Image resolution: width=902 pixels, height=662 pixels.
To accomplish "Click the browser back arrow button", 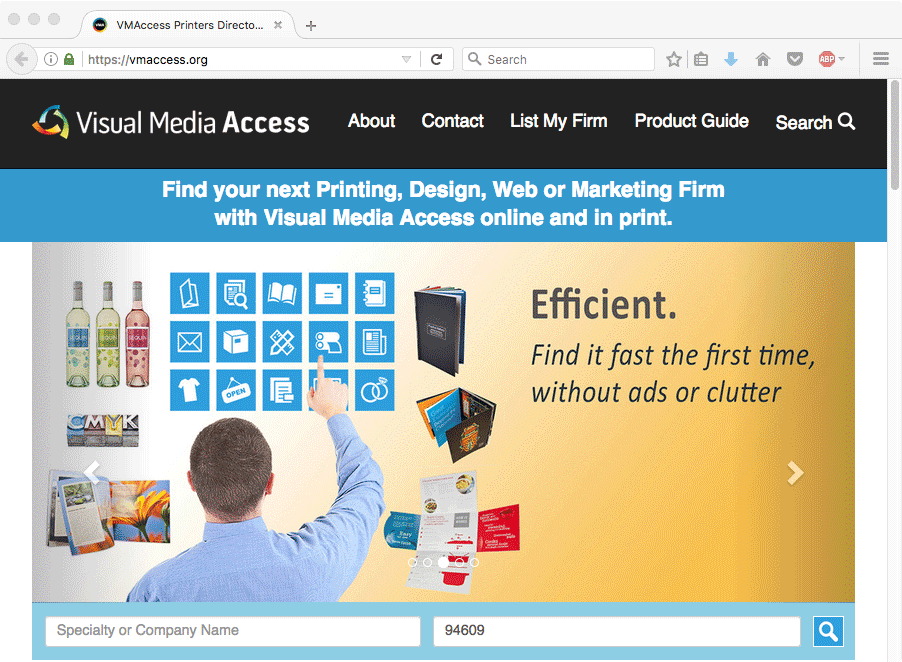I will tap(21, 59).
